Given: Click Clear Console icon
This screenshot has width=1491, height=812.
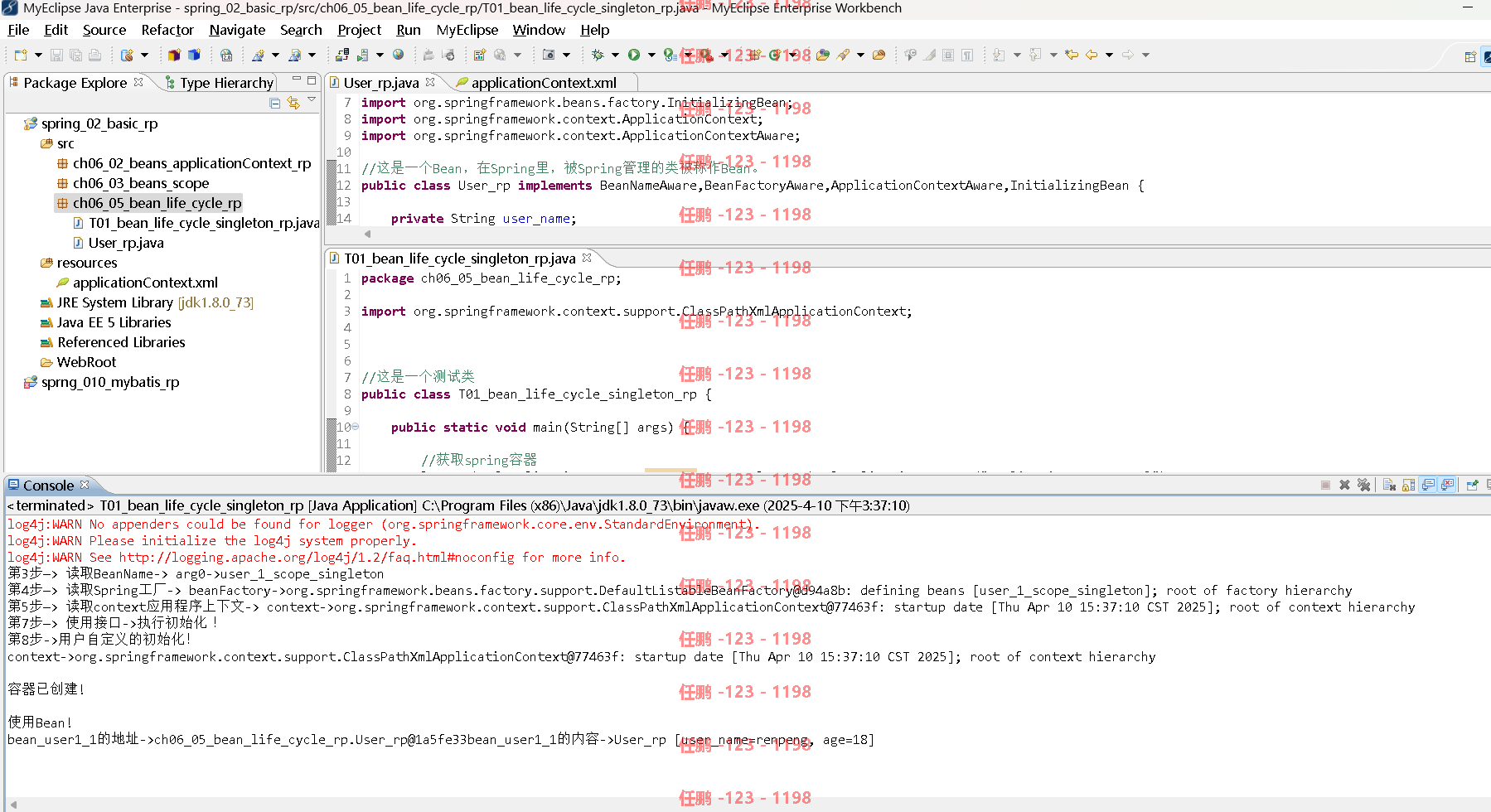Looking at the screenshot, I should click(1389, 485).
